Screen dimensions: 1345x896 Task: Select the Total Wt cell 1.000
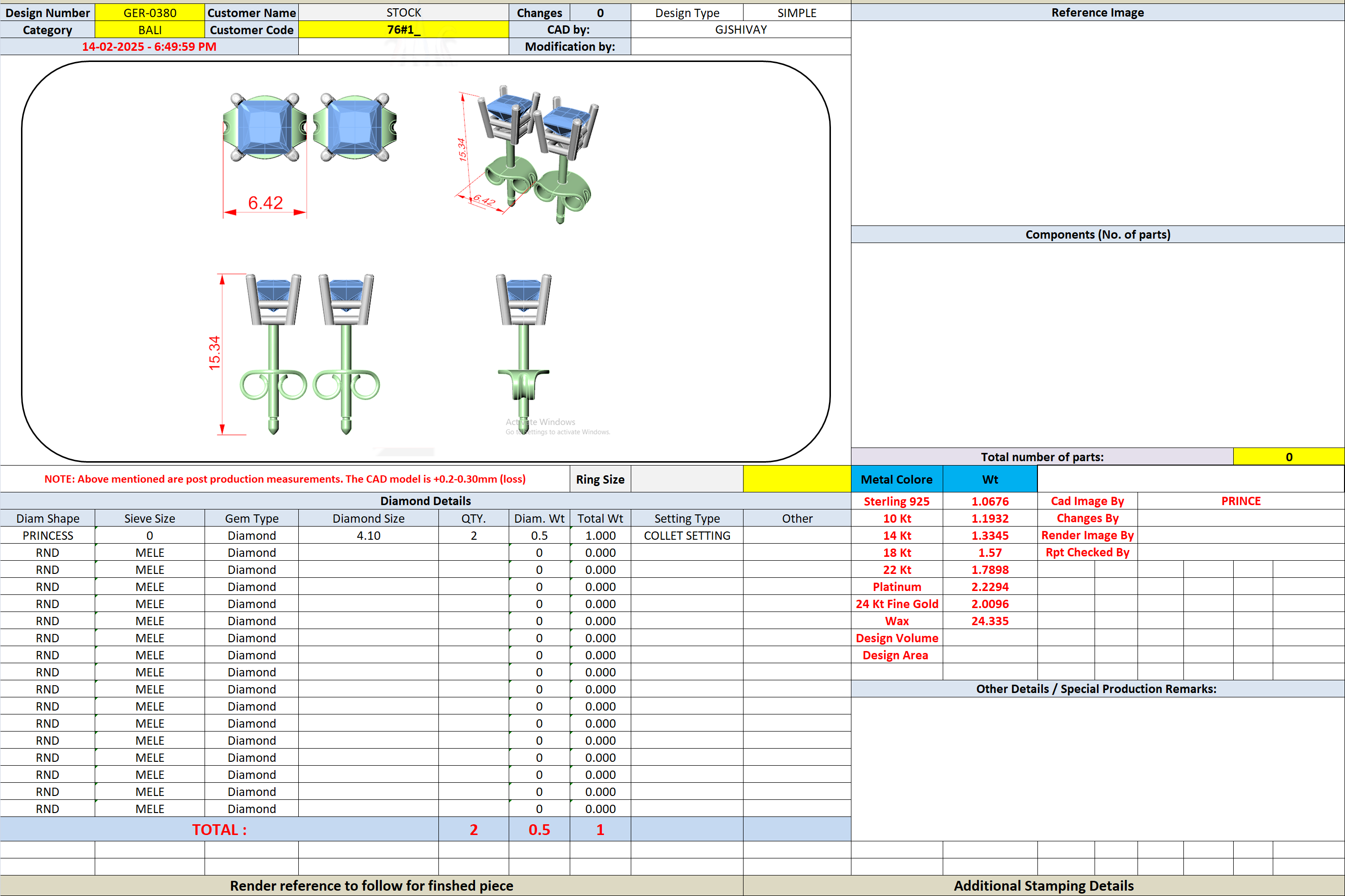click(x=600, y=535)
